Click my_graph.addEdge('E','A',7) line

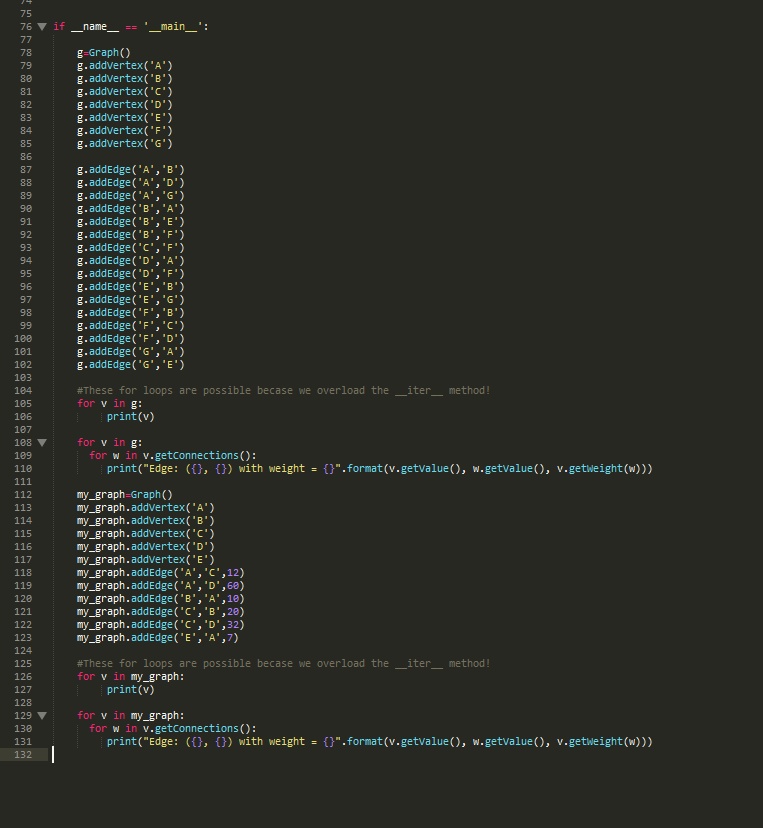(158, 638)
